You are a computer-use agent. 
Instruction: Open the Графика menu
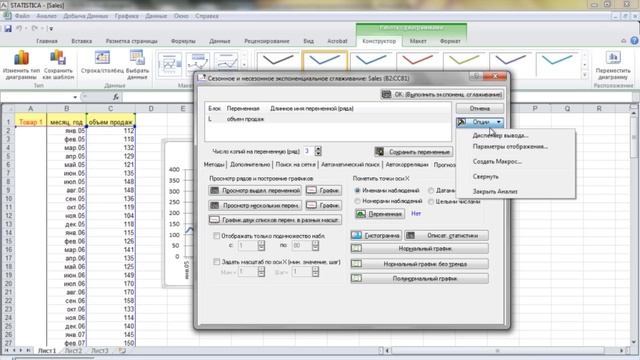[x=127, y=16]
